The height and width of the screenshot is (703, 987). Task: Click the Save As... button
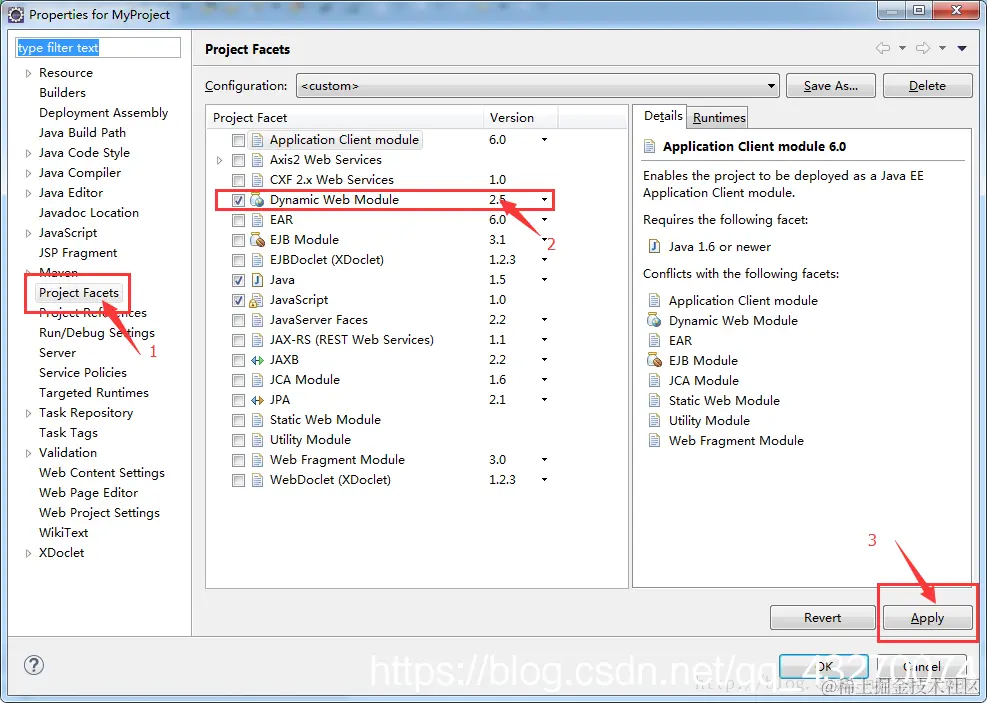click(x=830, y=86)
